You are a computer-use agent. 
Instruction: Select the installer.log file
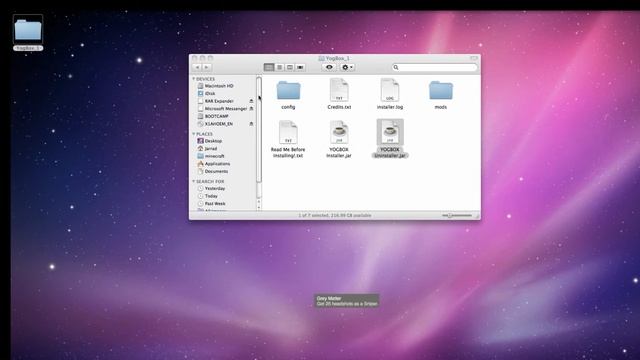tap(389, 91)
